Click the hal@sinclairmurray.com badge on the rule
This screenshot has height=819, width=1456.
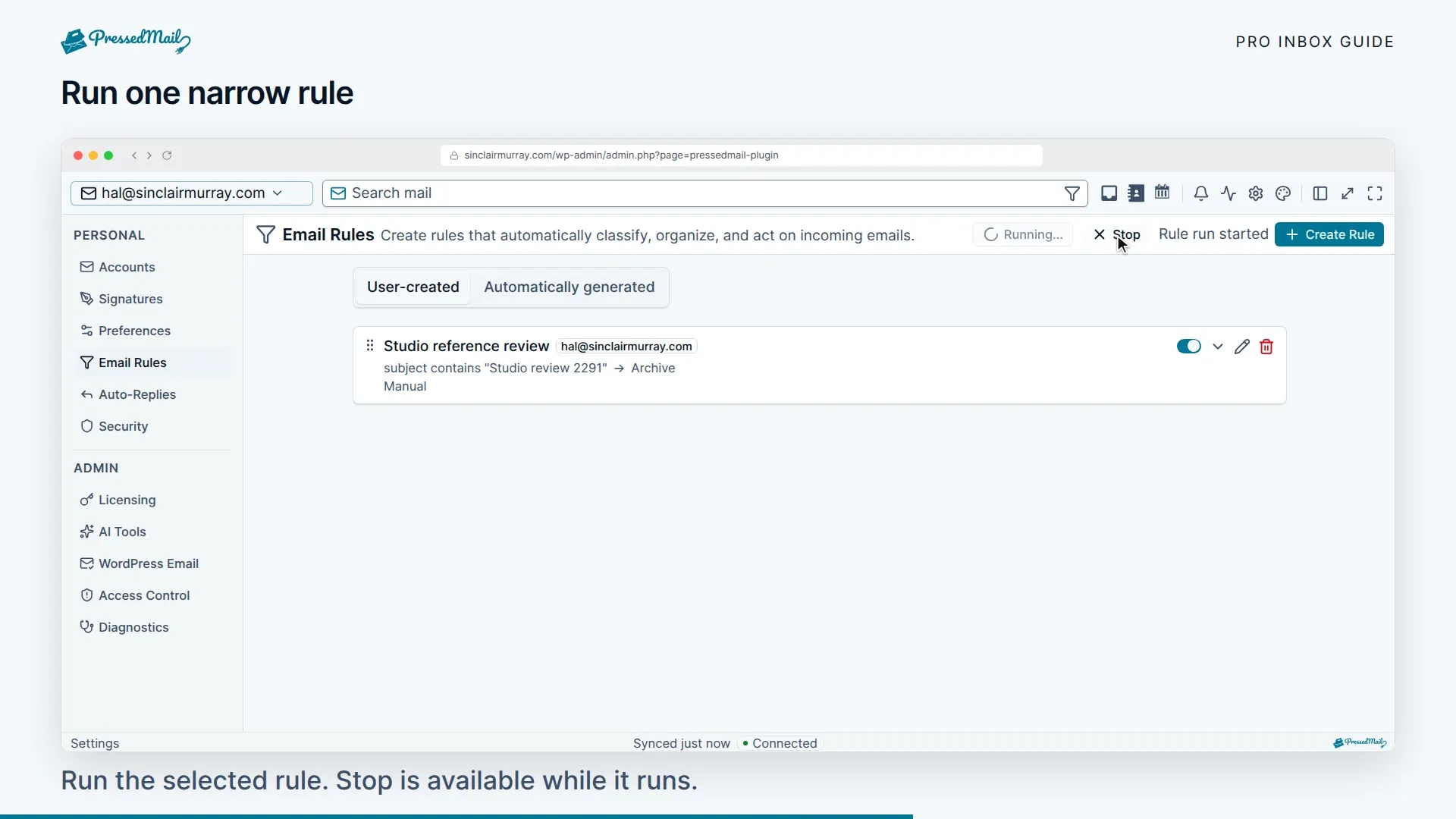(x=626, y=347)
